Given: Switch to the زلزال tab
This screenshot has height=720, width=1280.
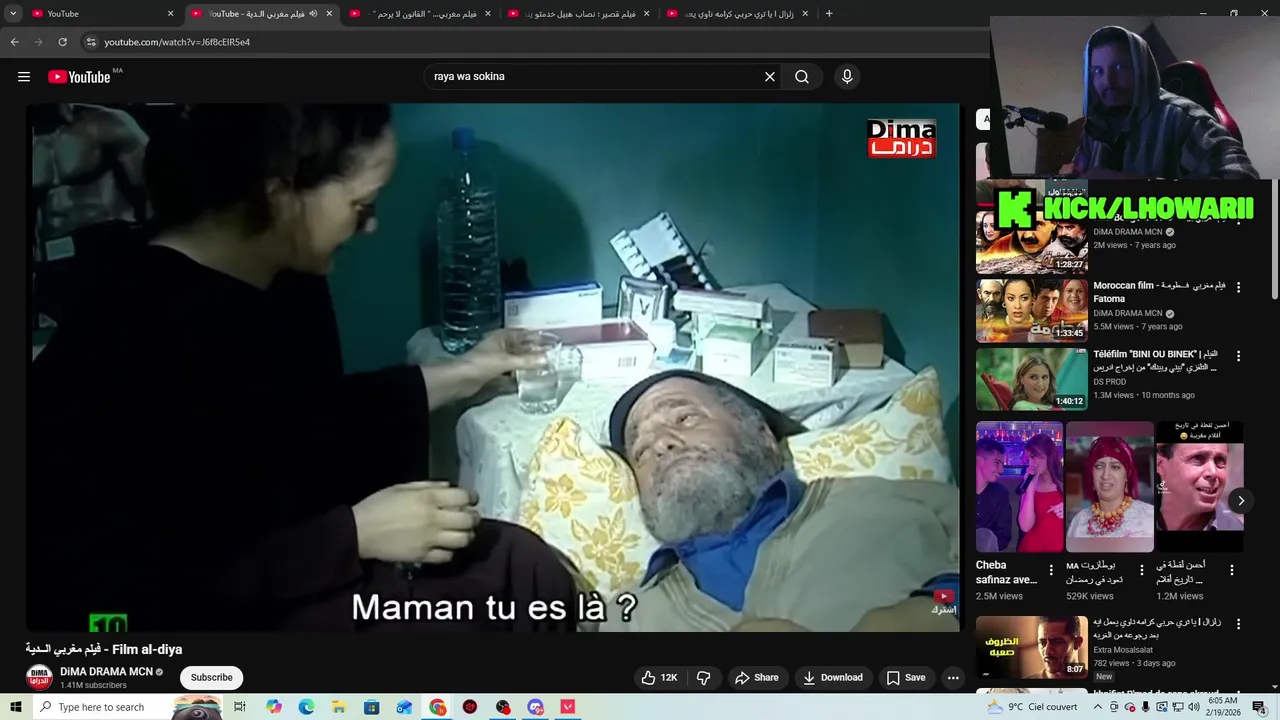Looking at the screenshot, I should pyautogui.click(x=737, y=14).
